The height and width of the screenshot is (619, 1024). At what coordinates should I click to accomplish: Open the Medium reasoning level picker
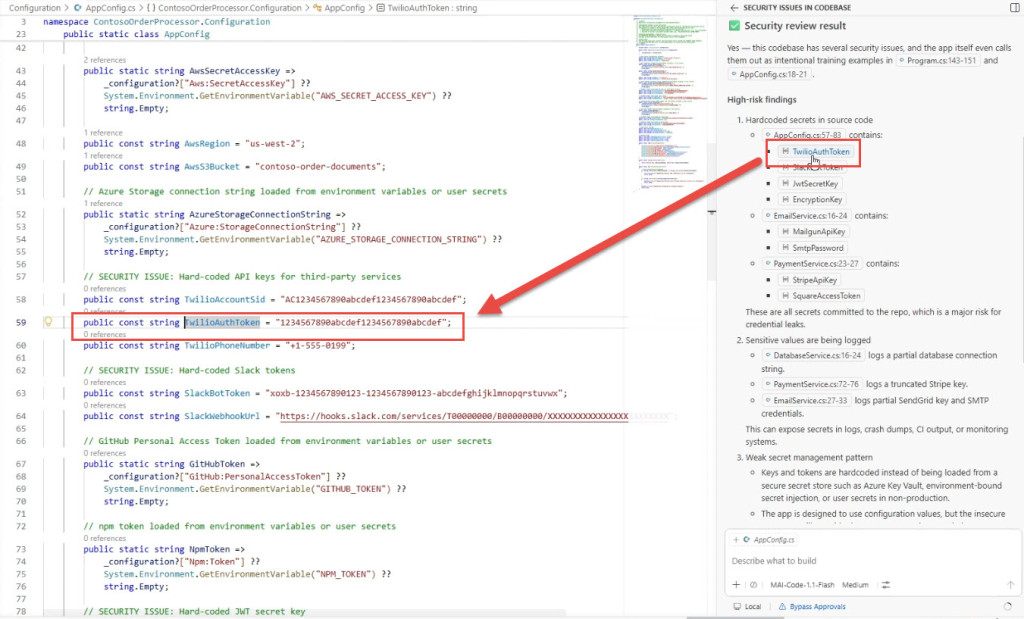coord(856,585)
